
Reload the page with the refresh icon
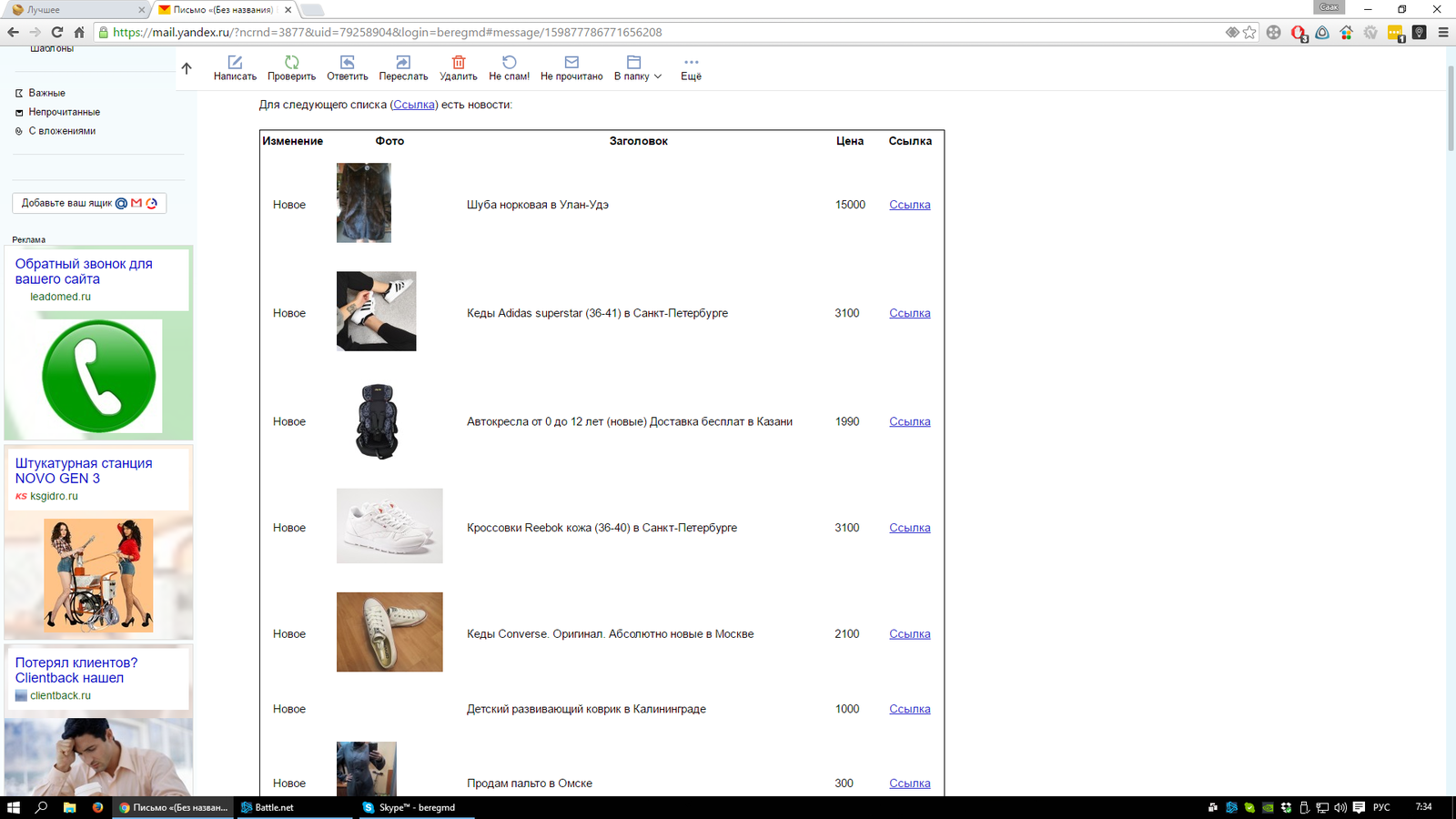click(x=56, y=32)
